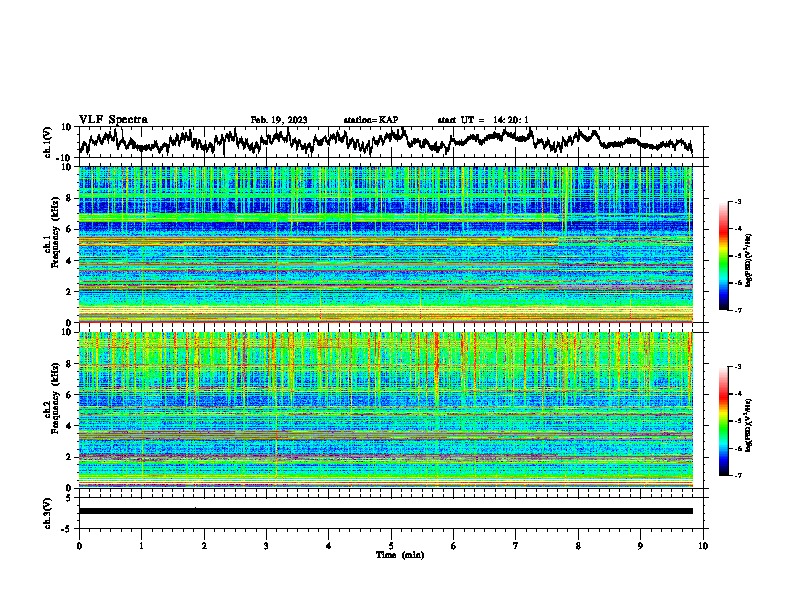Click the ch.1 spectrogram panel
The image size is (792, 612).
[386, 244]
